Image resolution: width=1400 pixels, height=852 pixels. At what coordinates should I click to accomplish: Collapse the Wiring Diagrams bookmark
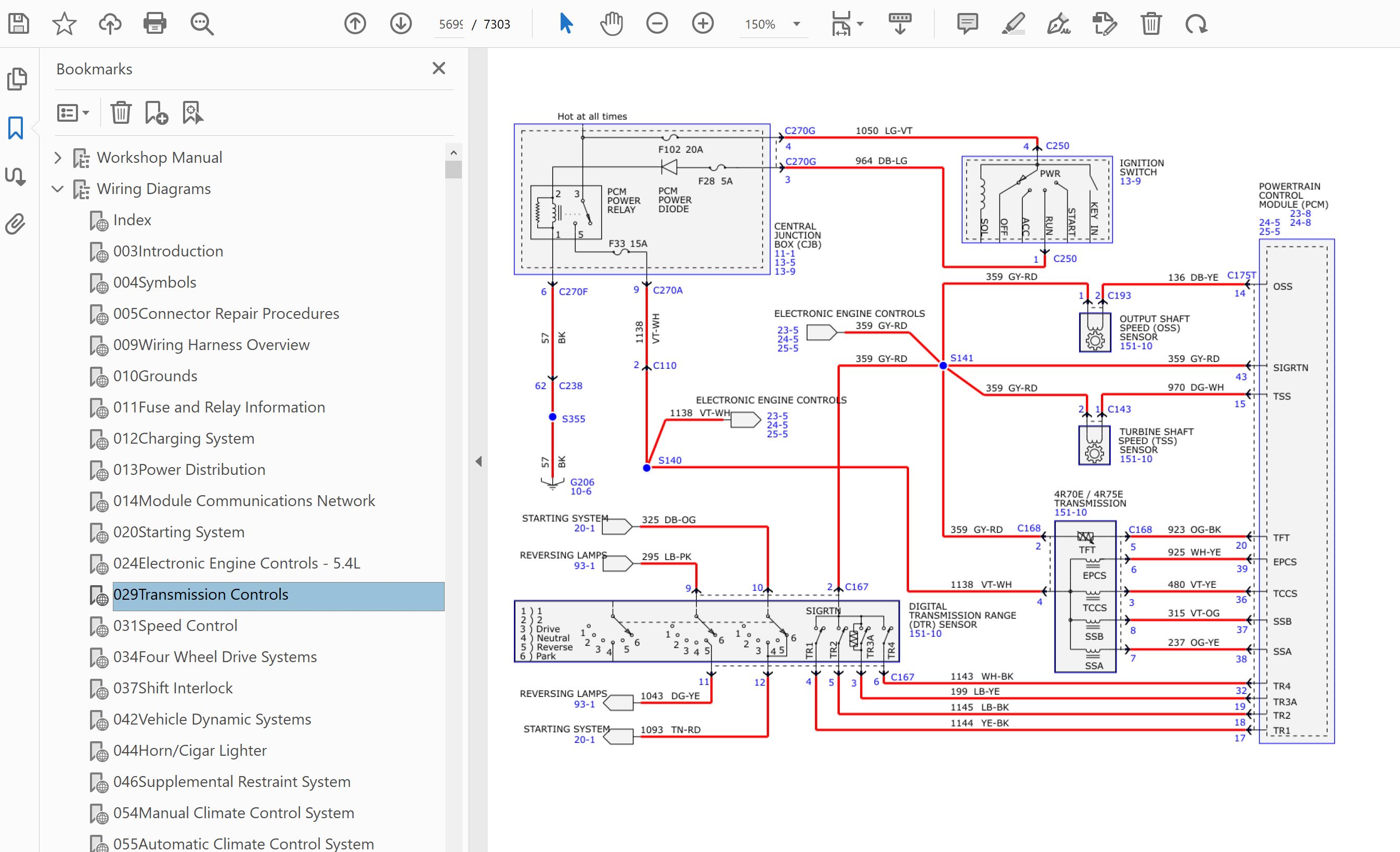57,189
